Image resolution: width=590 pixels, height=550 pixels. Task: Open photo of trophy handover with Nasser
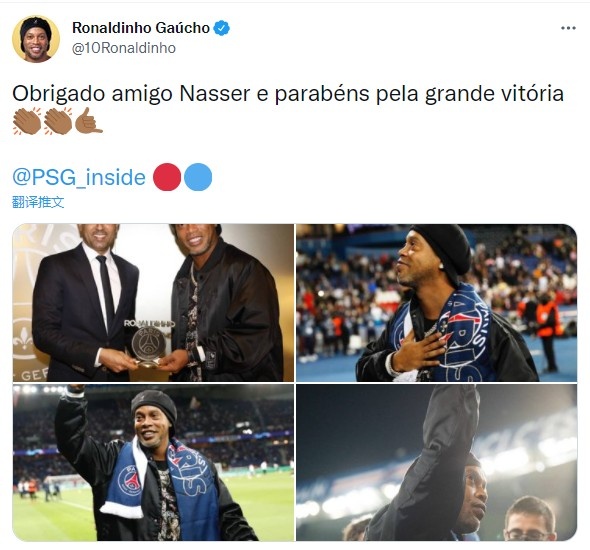(x=153, y=303)
